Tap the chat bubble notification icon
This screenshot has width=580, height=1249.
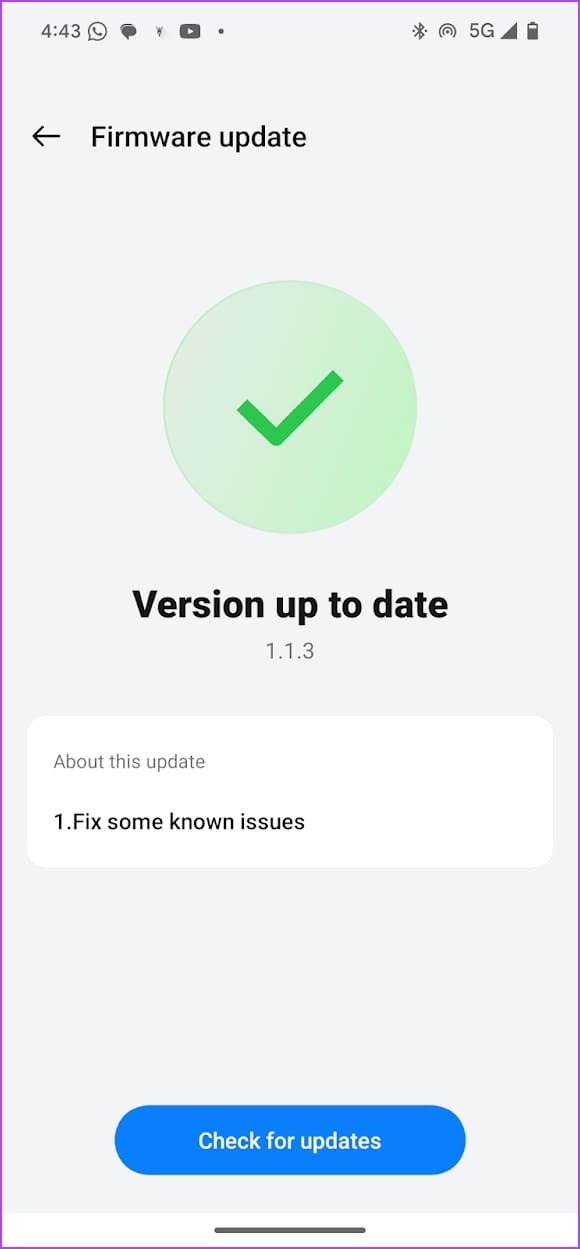coord(127,31)
